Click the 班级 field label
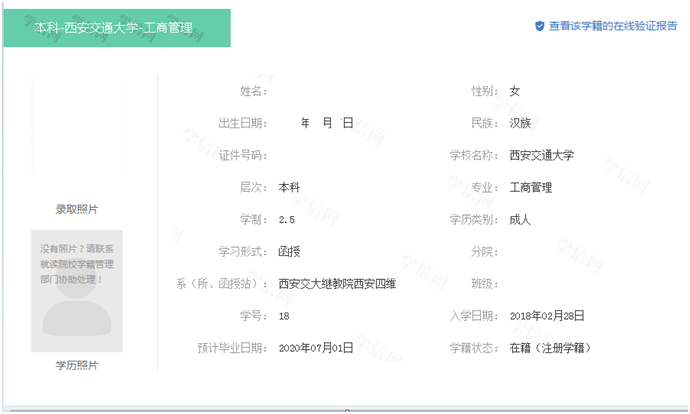This screenshot has width=690, height=414. 484,284
